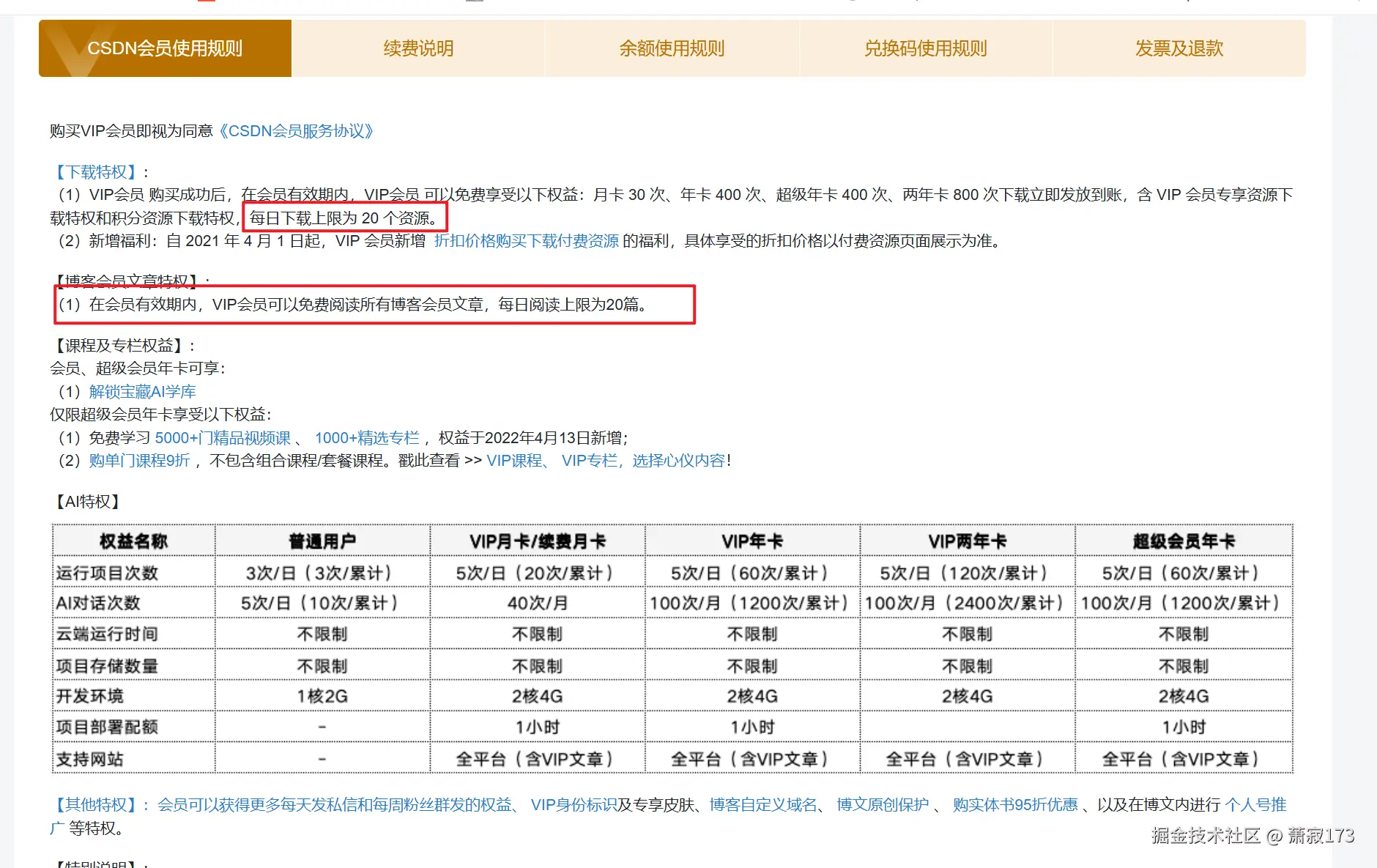Select the 【AI特权】 heading
1377x868 pixels.
86,502
